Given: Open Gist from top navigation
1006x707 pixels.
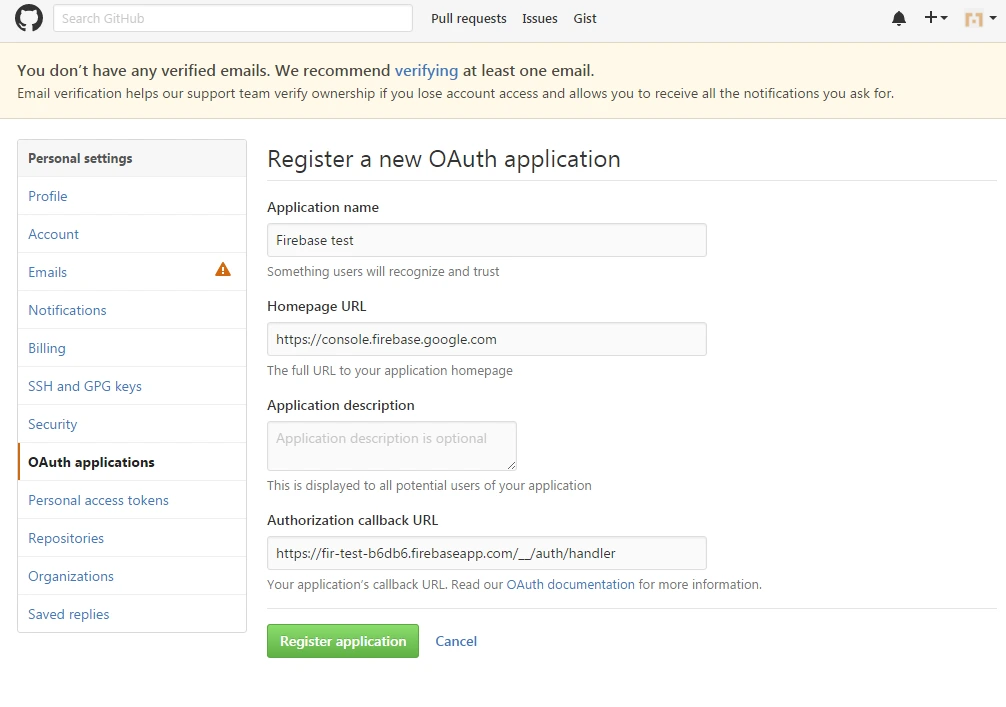Looking at the screenshot, I should point(585,18).
